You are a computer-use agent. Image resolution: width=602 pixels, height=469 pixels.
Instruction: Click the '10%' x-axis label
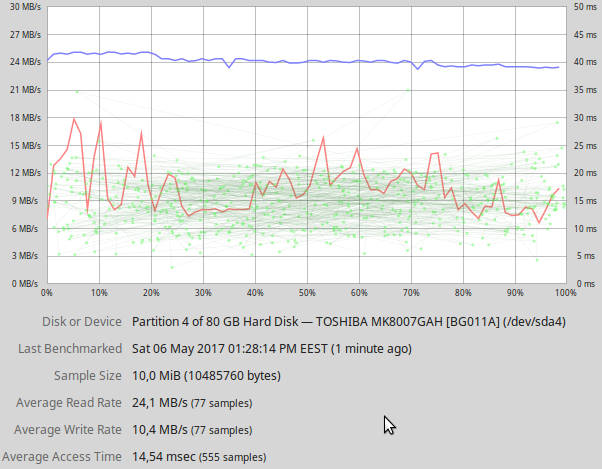pyautogui.click(x=99, y=293)
